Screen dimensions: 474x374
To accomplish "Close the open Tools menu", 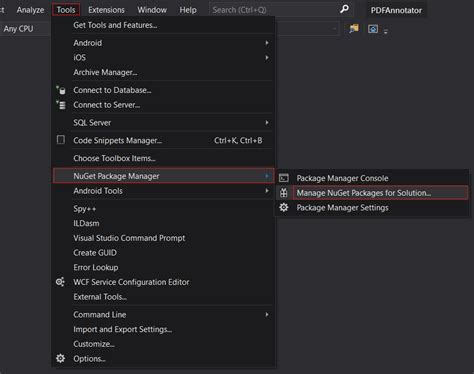I will coord(66,10).
